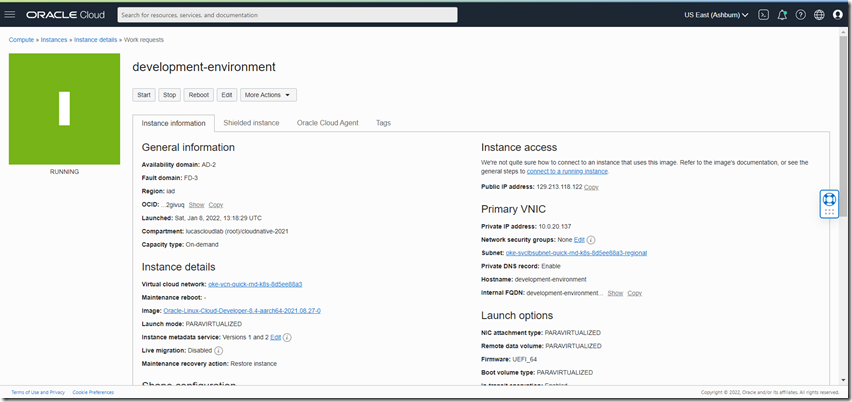Go to Instance details breadcrumb
Viewport: 852px width, 402px height.
click(96, 40)
